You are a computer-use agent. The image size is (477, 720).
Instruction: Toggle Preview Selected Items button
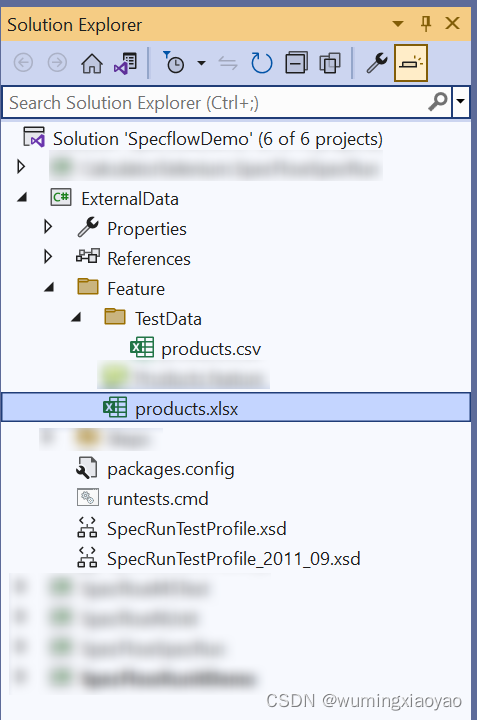[411, 63]
